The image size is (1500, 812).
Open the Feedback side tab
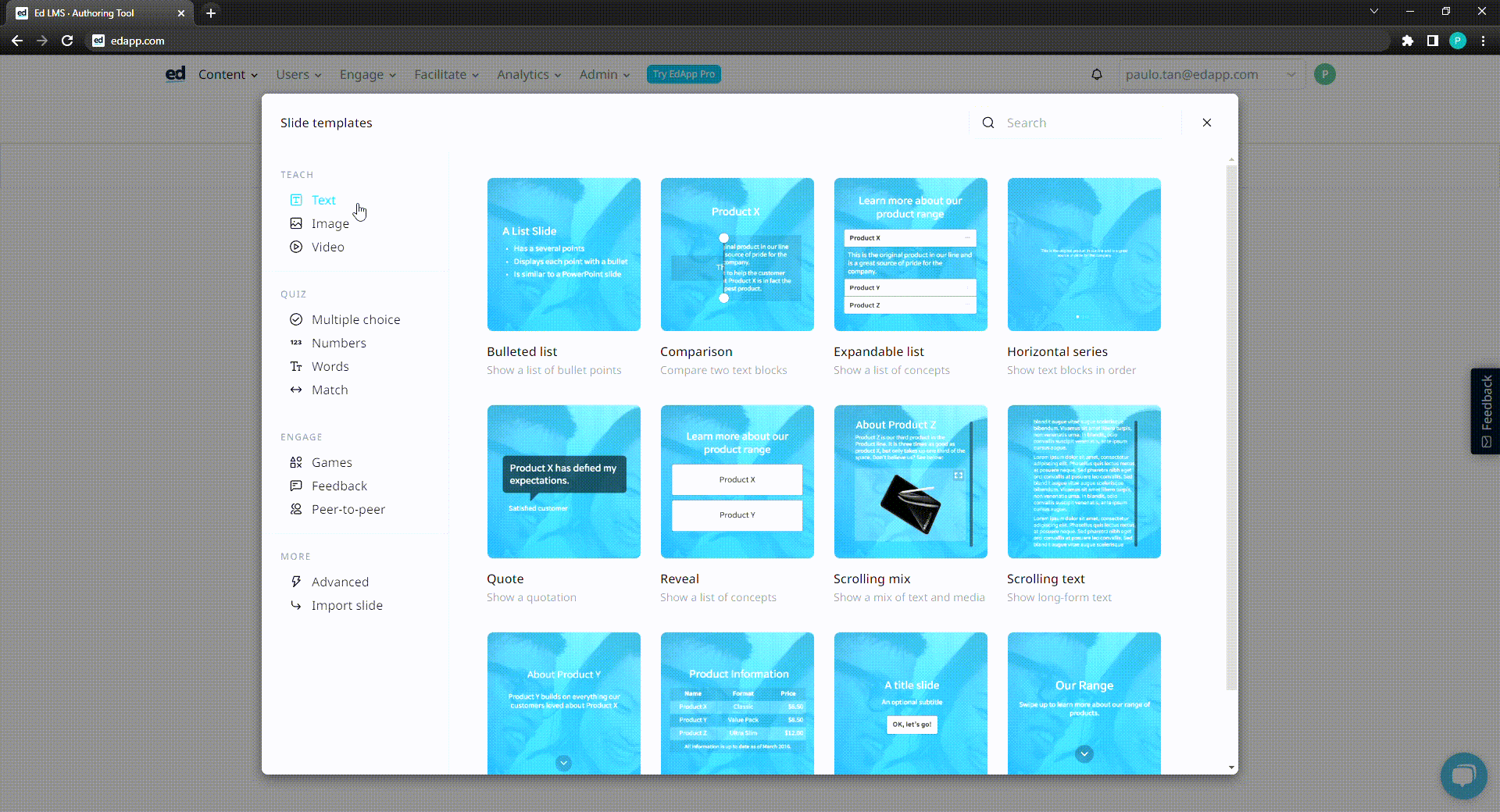click(1486, 411)
